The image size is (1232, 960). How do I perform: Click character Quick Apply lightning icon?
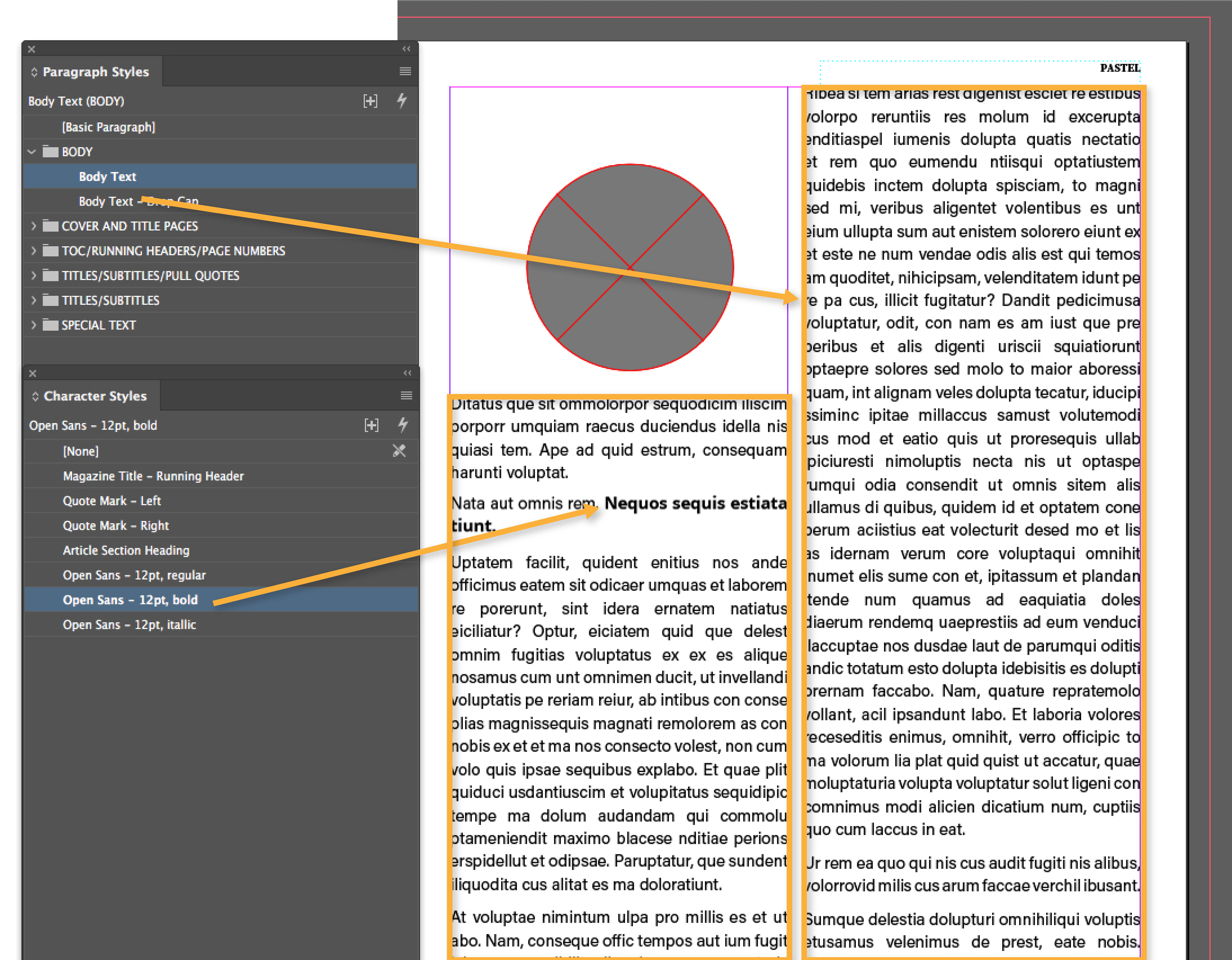point(403,426)
